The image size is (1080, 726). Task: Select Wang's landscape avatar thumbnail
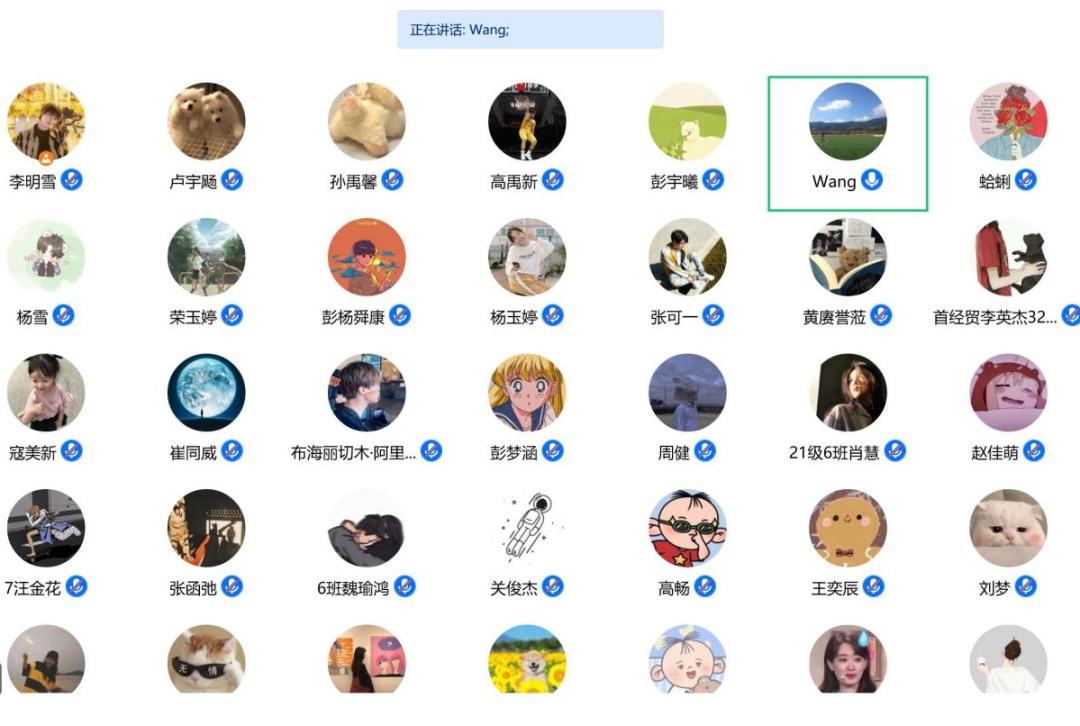848,122
